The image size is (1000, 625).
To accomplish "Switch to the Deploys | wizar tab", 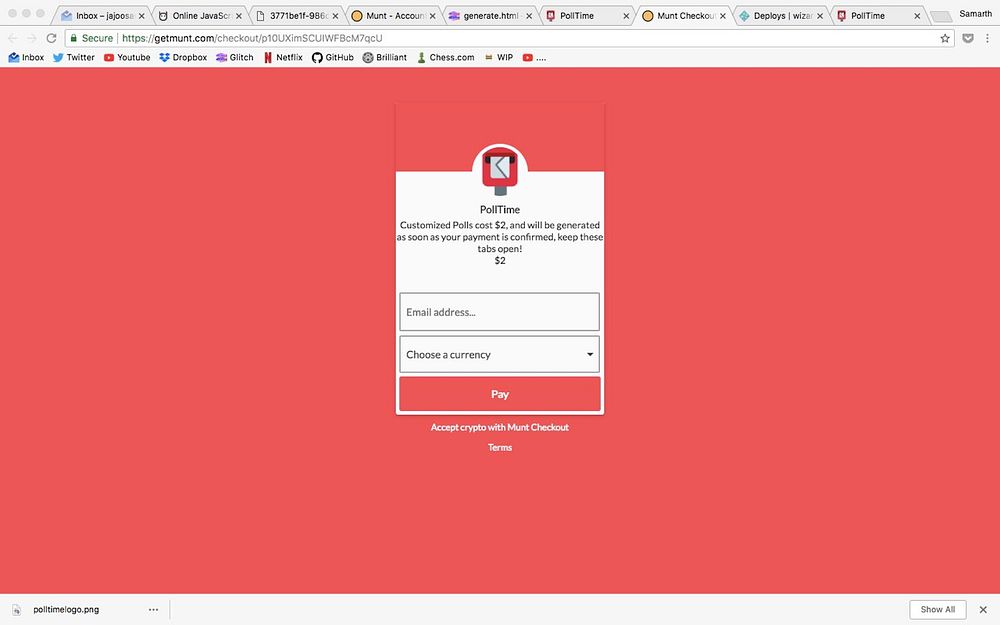I will click(782, 16).
